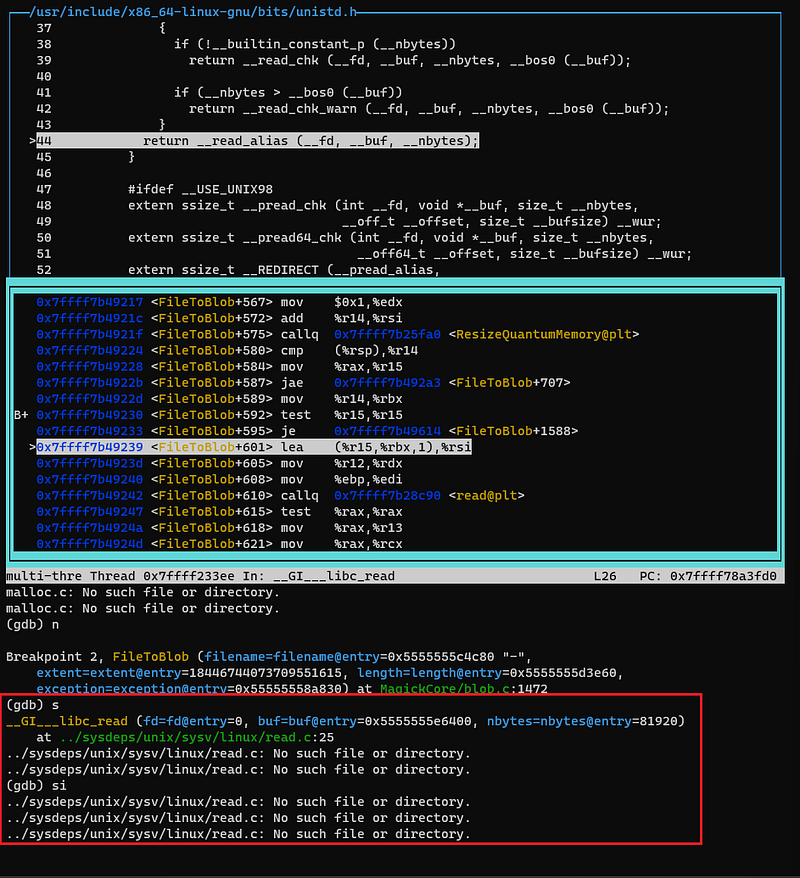Click highlighted line 44 returning __read_alias
Screen dimensions: 800x878
258,141
